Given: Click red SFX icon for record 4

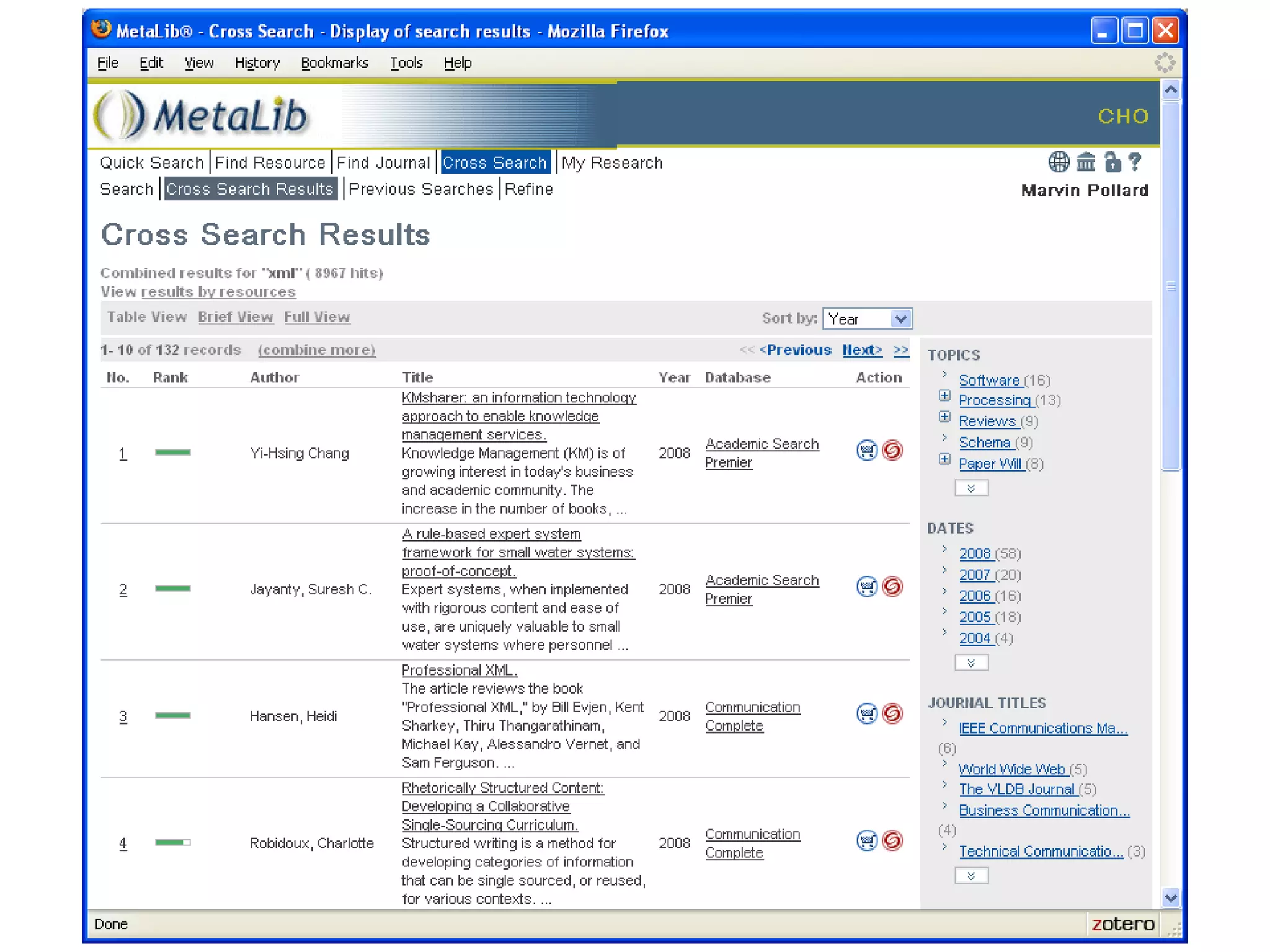Looking at the screenshot, I should pyautogui.click(x=892, y=840).
